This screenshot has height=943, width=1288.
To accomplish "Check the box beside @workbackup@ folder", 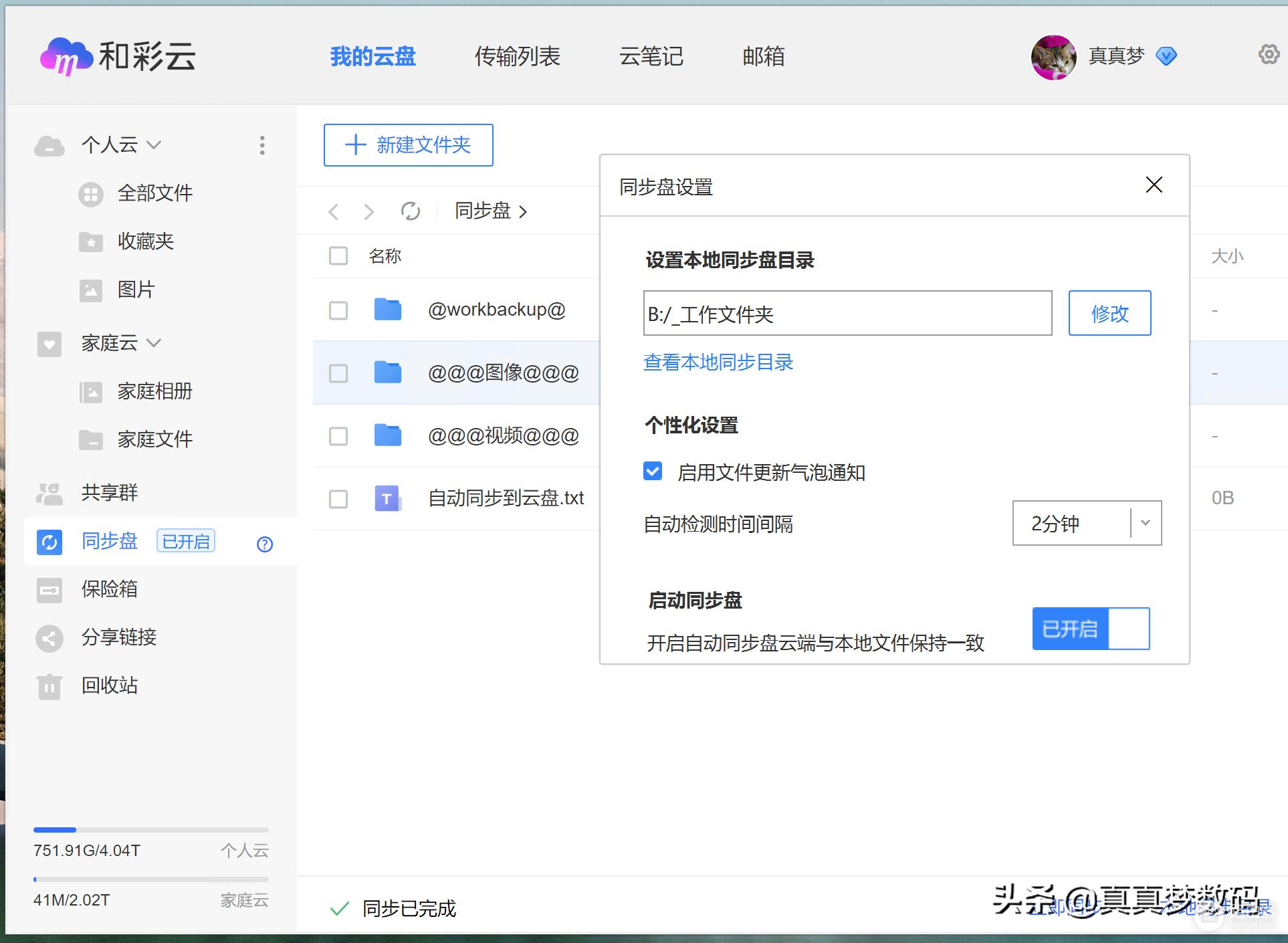I will 338,310.
